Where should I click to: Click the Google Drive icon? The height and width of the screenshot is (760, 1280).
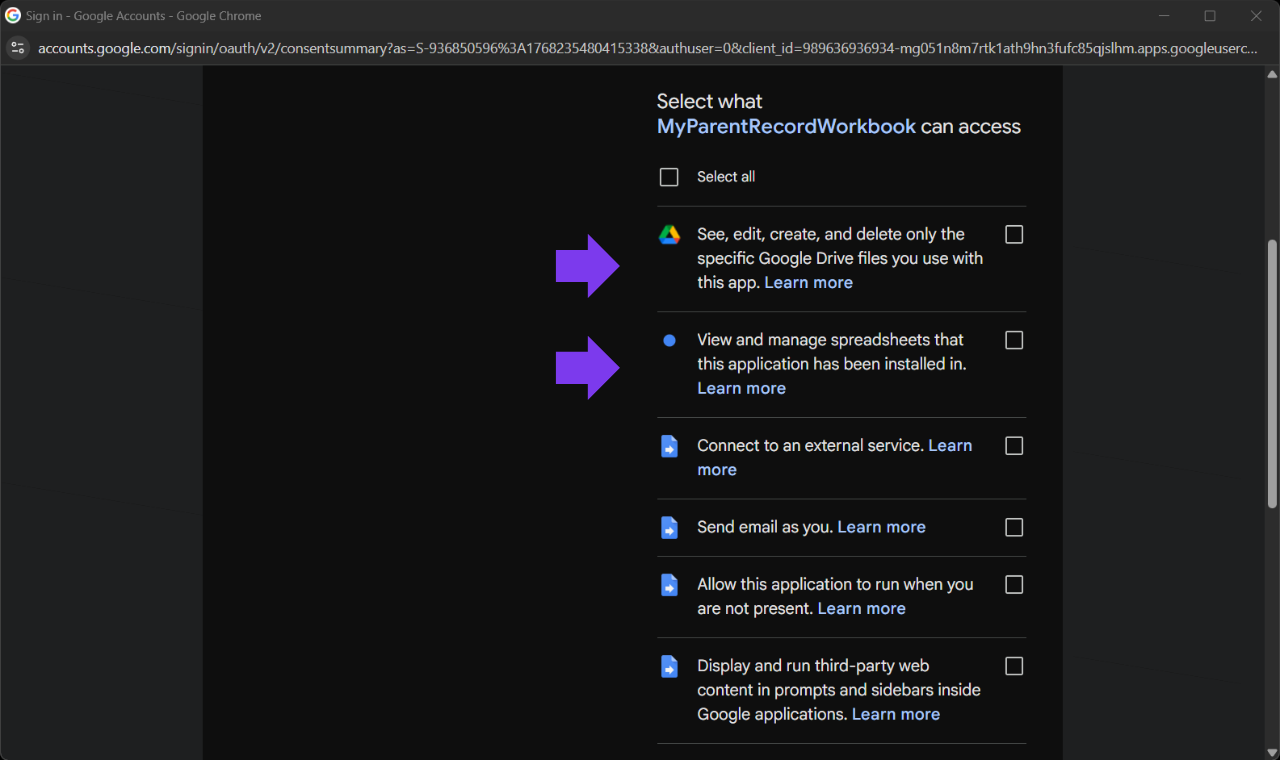click(669, 235)
